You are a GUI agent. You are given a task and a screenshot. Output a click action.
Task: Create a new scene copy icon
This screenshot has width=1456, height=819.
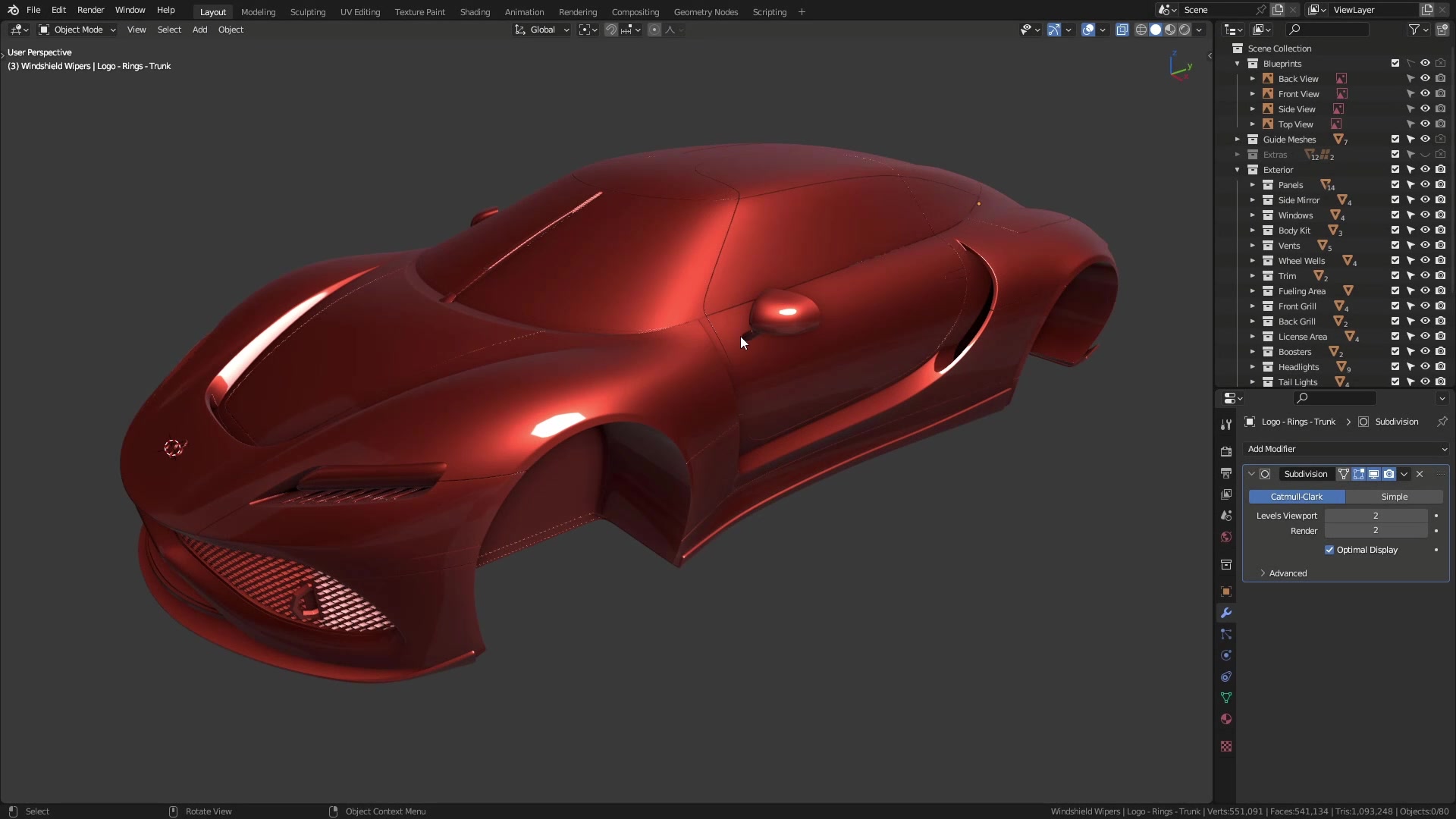(1278, 10)
